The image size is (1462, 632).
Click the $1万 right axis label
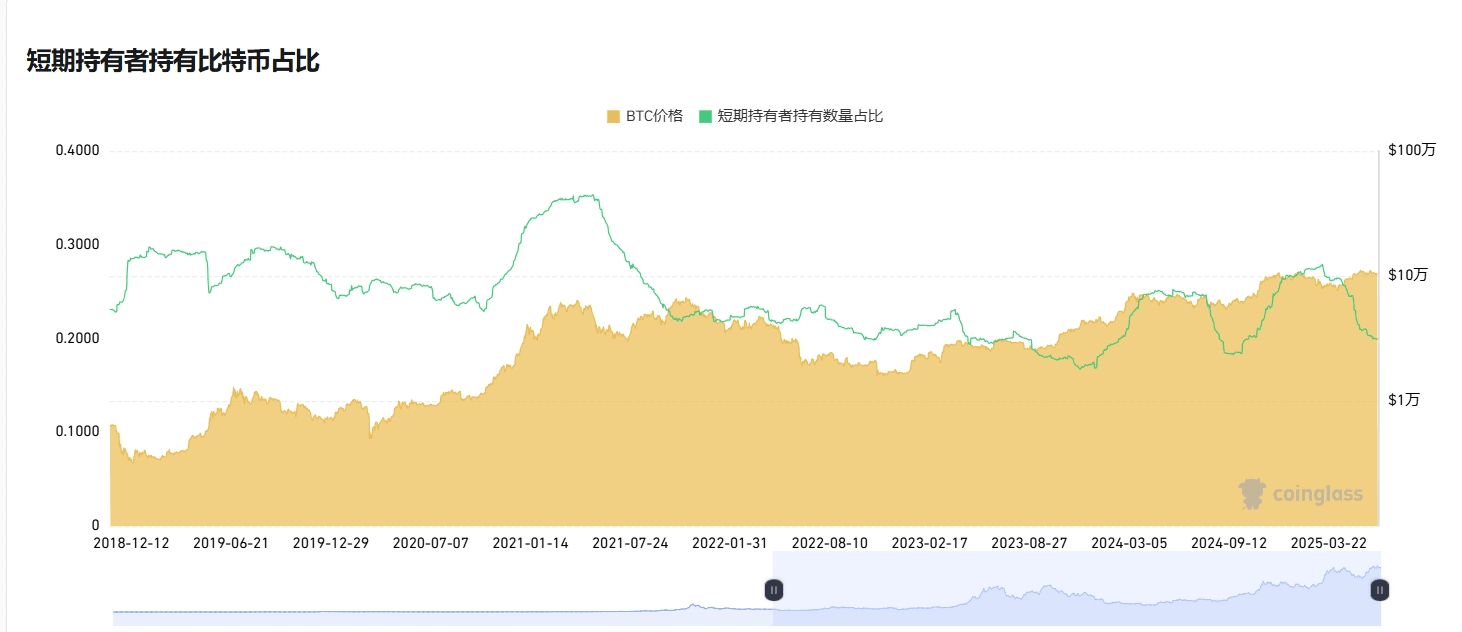tap(1403, 400)
